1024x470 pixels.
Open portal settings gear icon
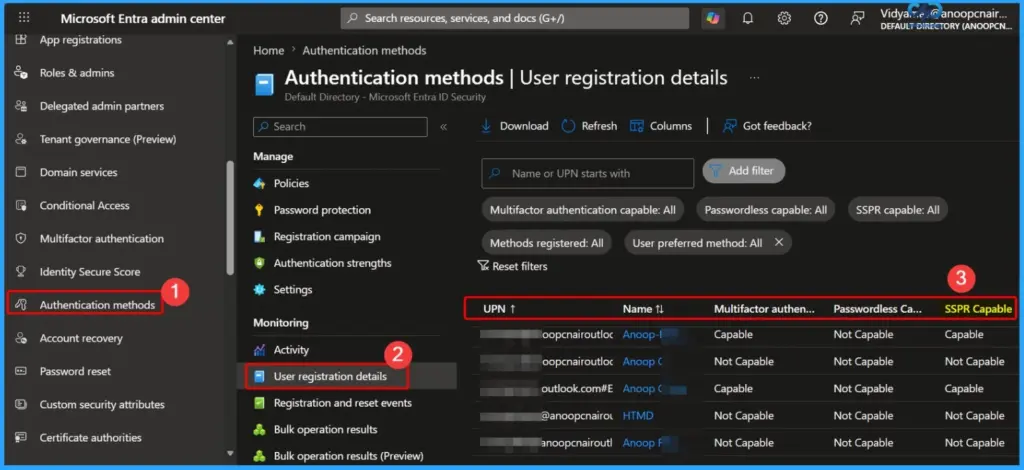pyautogui.click(x=784, y=18)
